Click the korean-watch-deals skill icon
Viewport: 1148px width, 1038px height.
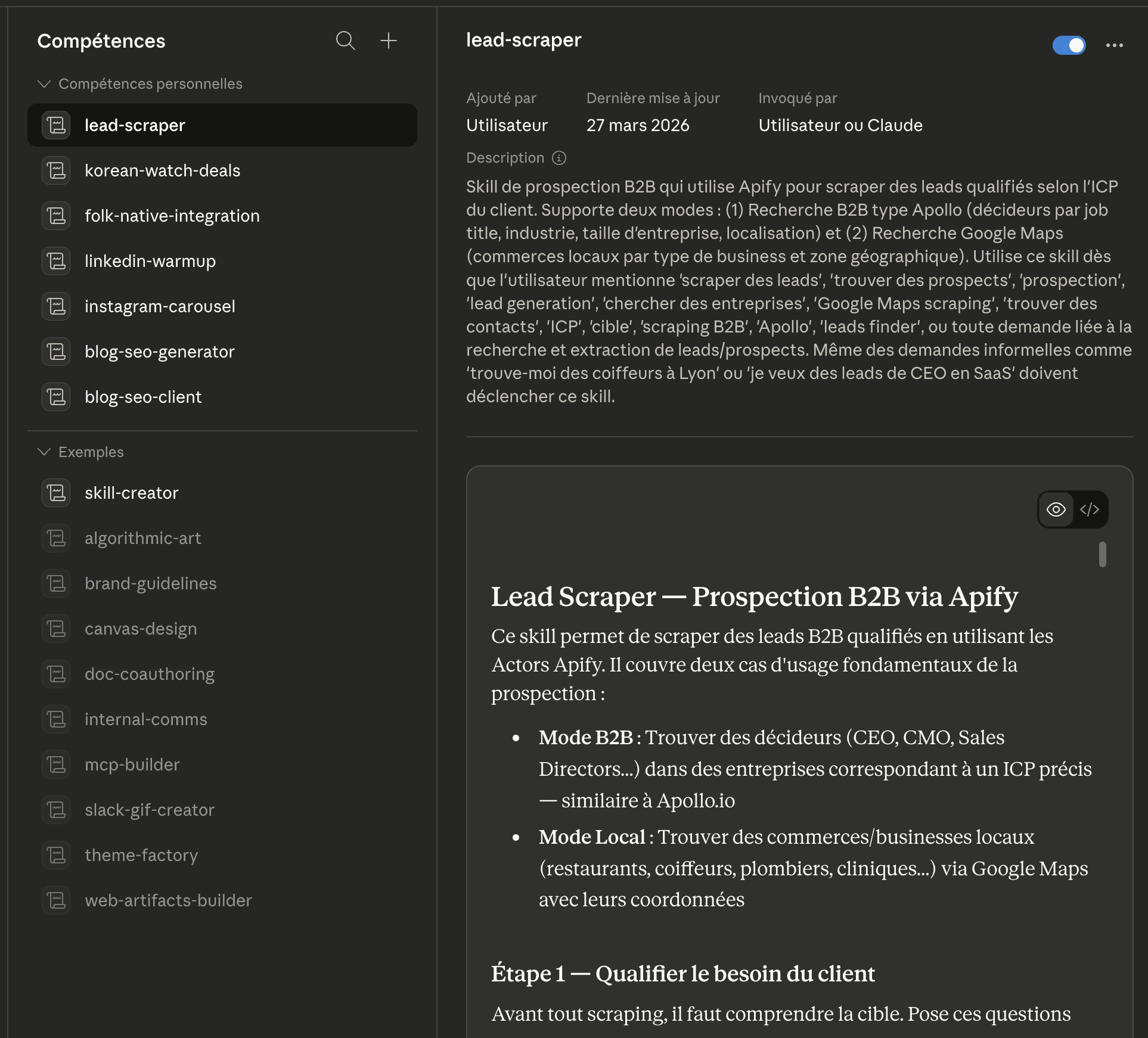(x=57, y=170)
